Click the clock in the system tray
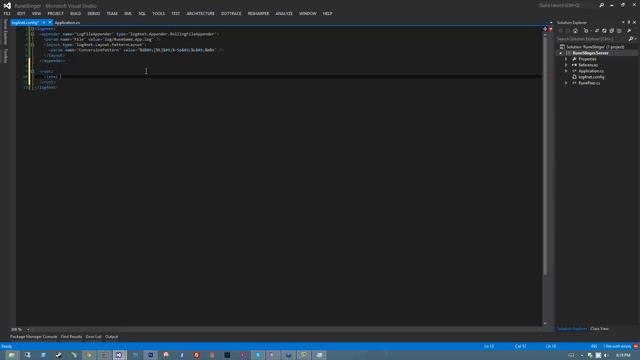Viewport: 640px width, 360px height. (x=623, y=356)
